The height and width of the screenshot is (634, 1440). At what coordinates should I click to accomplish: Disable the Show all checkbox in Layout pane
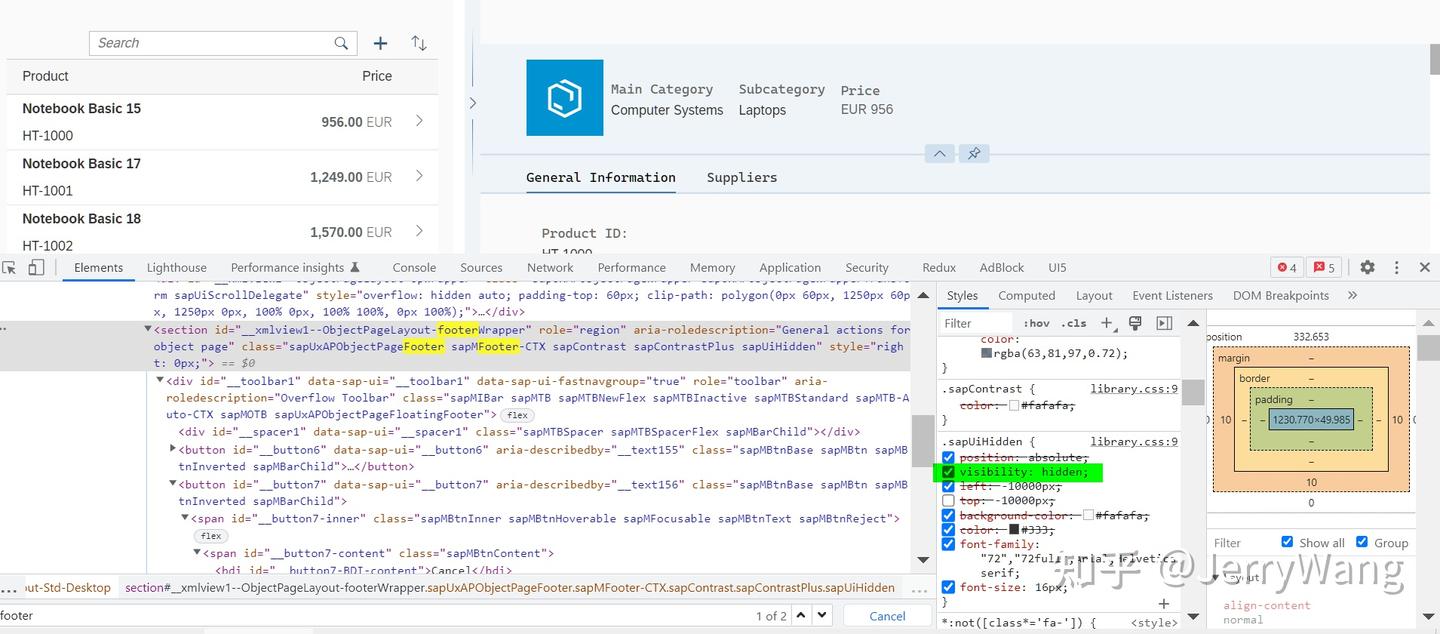[x=1288, y=542]
